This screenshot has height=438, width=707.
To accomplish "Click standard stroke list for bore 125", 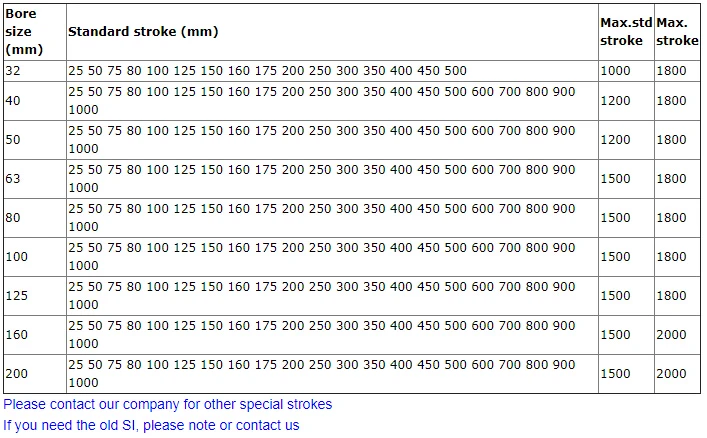I will [332, 296].
